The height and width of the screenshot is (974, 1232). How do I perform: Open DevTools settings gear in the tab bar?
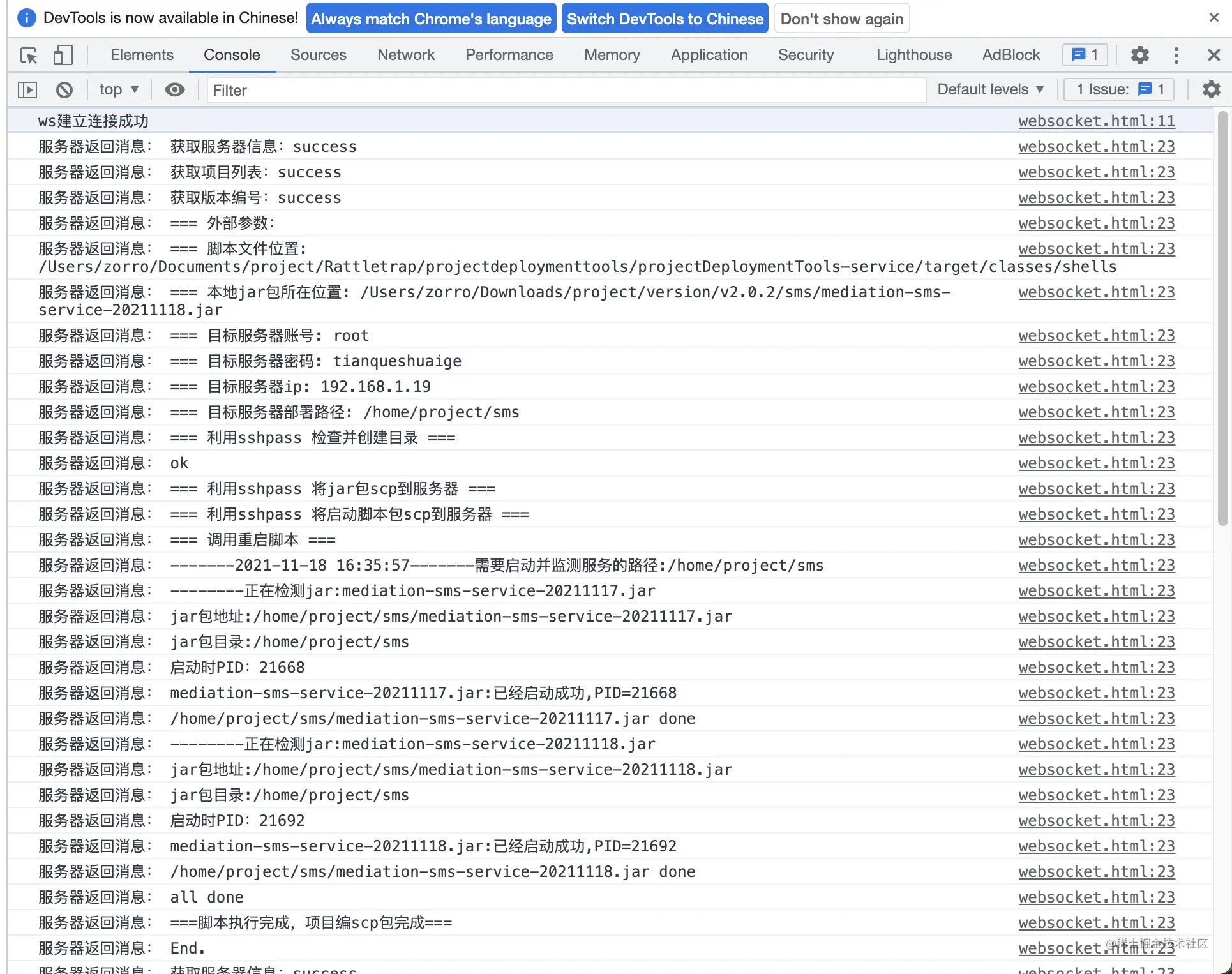(x=1139, y=55)
